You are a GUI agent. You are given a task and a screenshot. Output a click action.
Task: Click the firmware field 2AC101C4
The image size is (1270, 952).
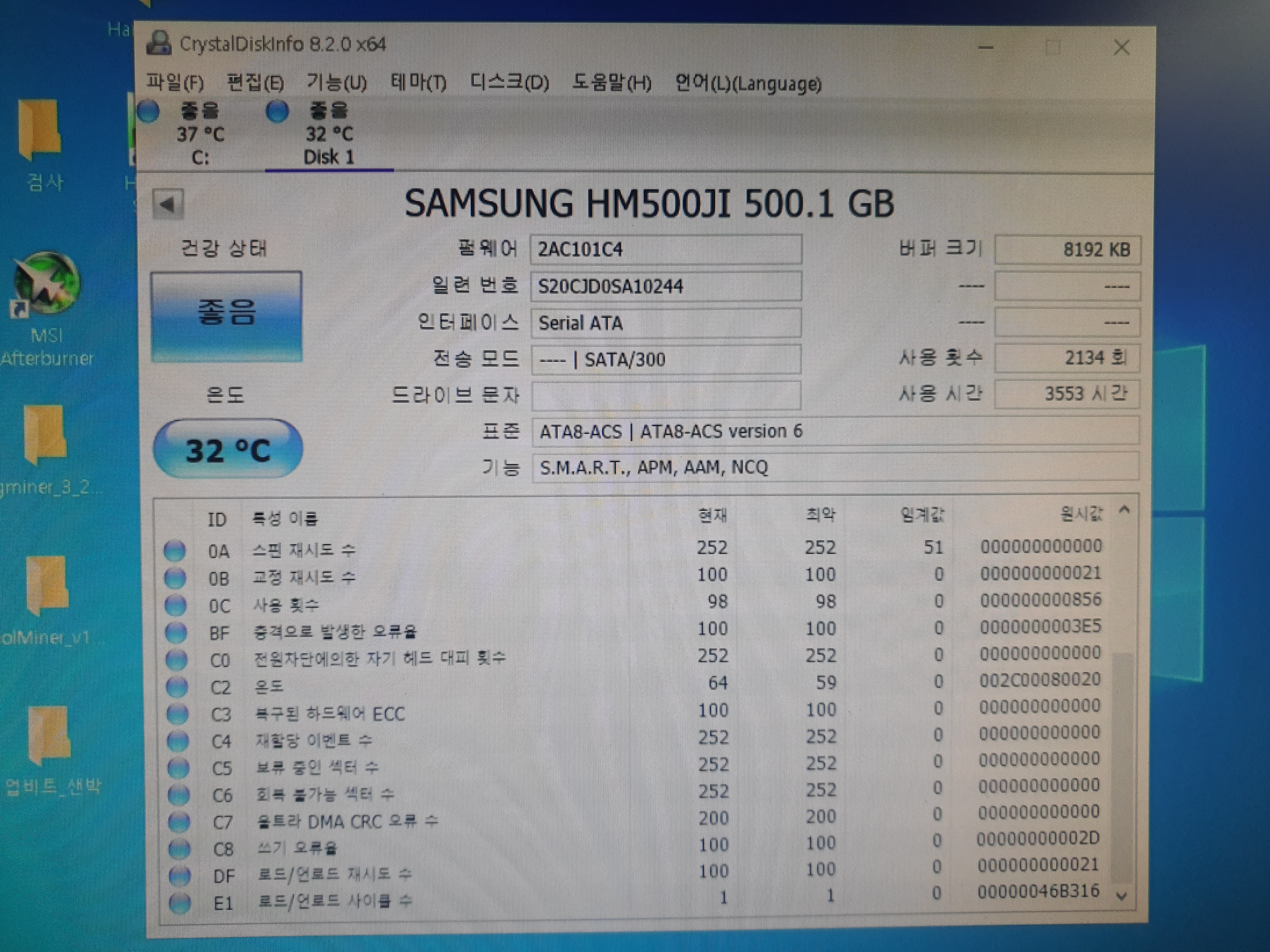pos(666,249)
